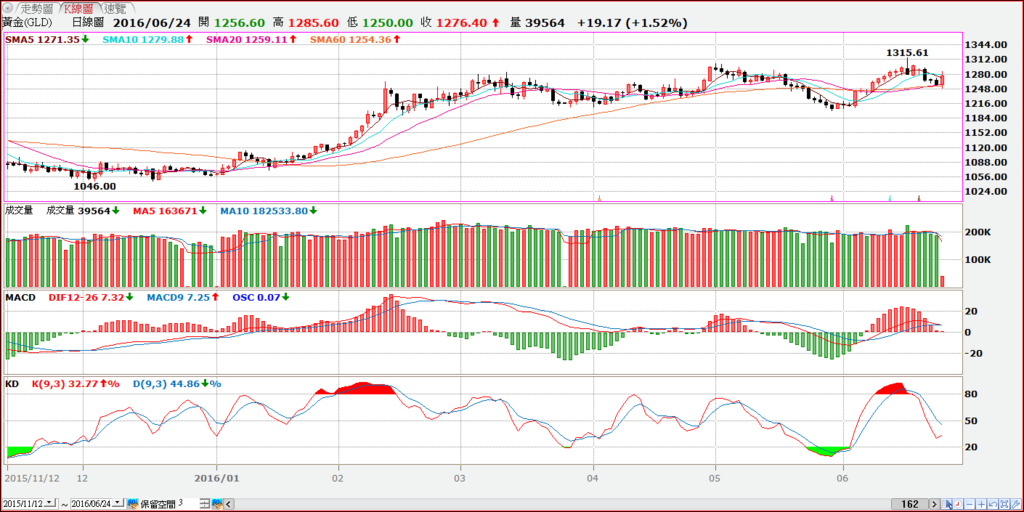
Task: Click the scroll left arrow button
Action: pos(229,504)
